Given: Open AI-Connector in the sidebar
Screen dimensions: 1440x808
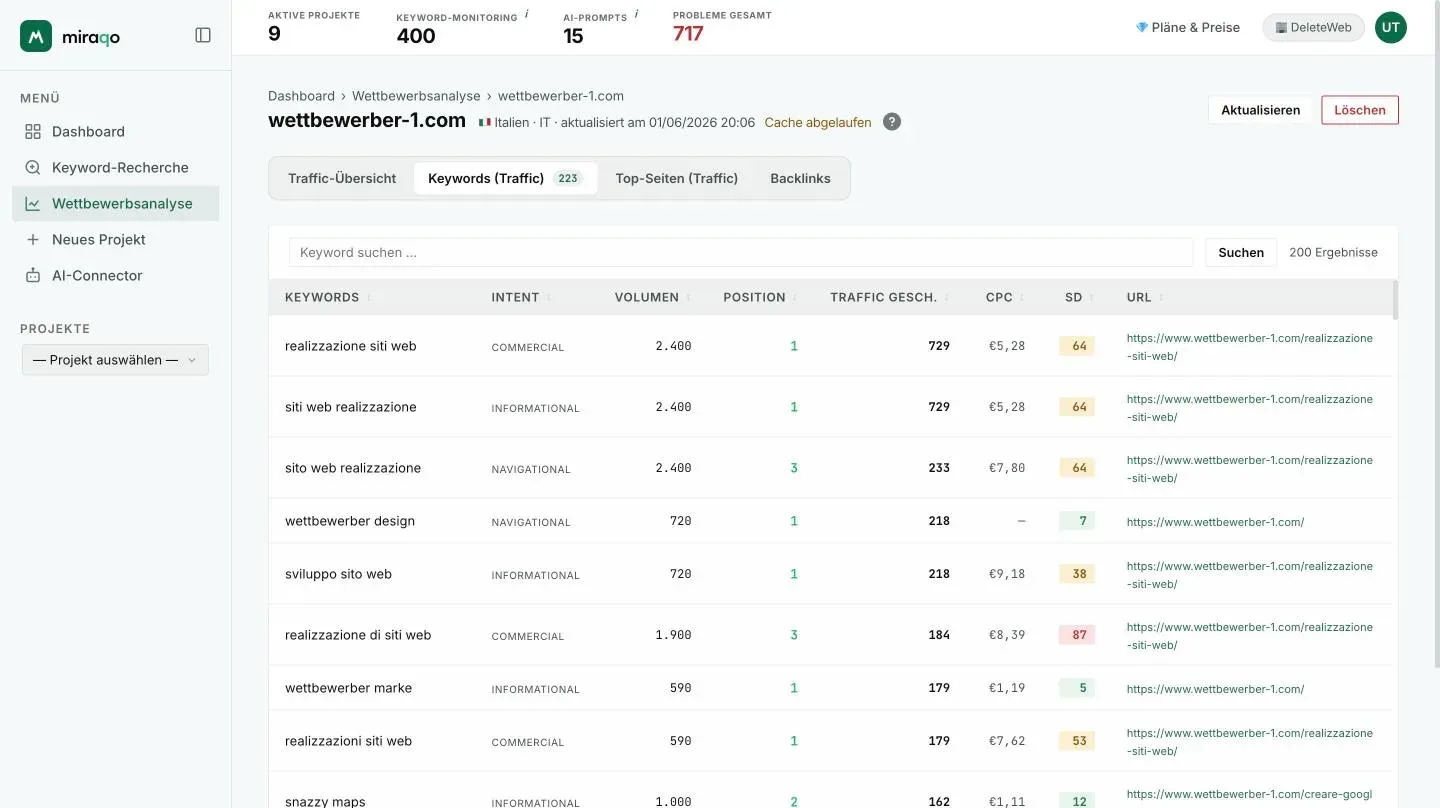Looking at the screenshot, I should [x=115, y=275].
